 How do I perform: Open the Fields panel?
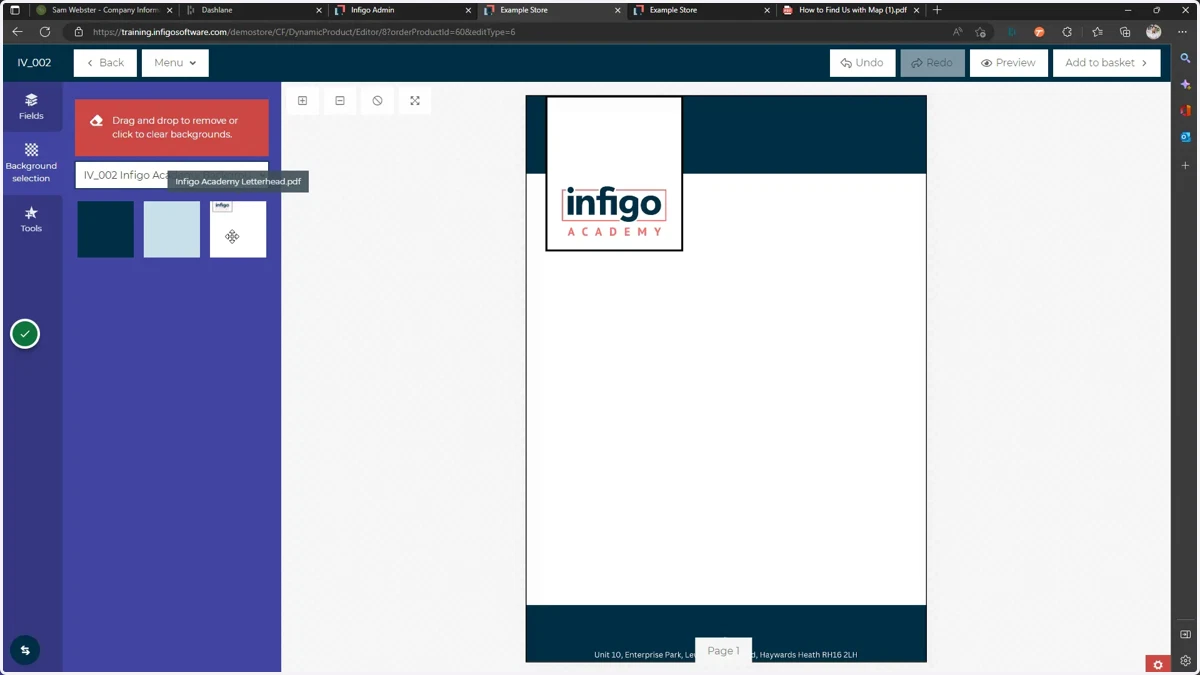pyautogui.click(x=31, y=107)
